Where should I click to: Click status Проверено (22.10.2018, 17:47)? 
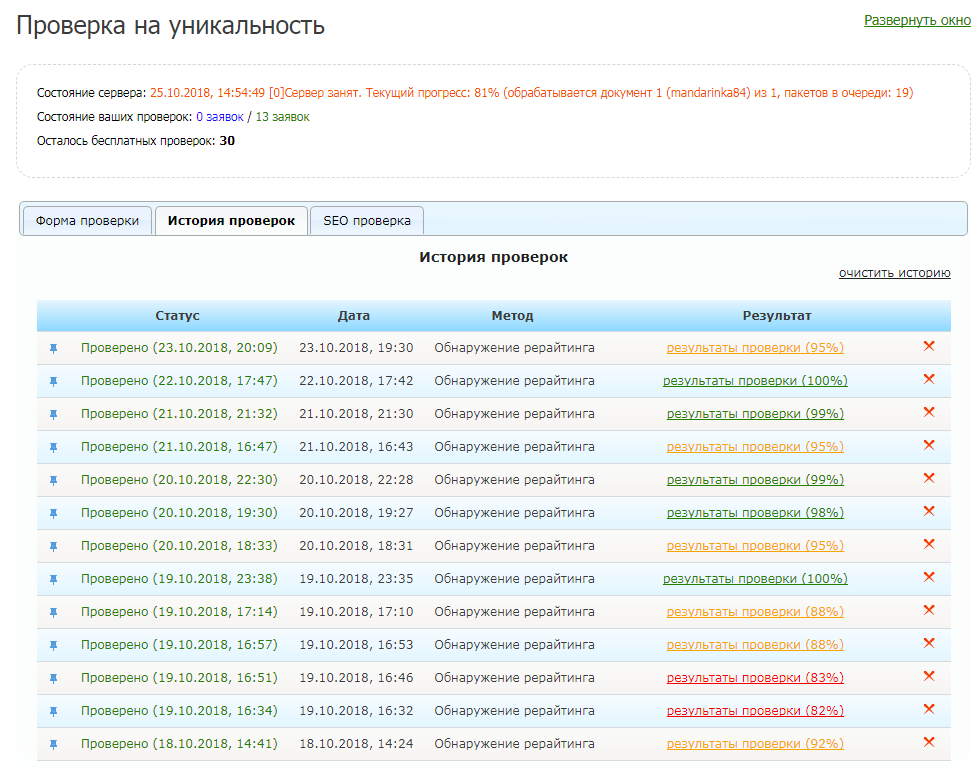(x=179, y=381)
